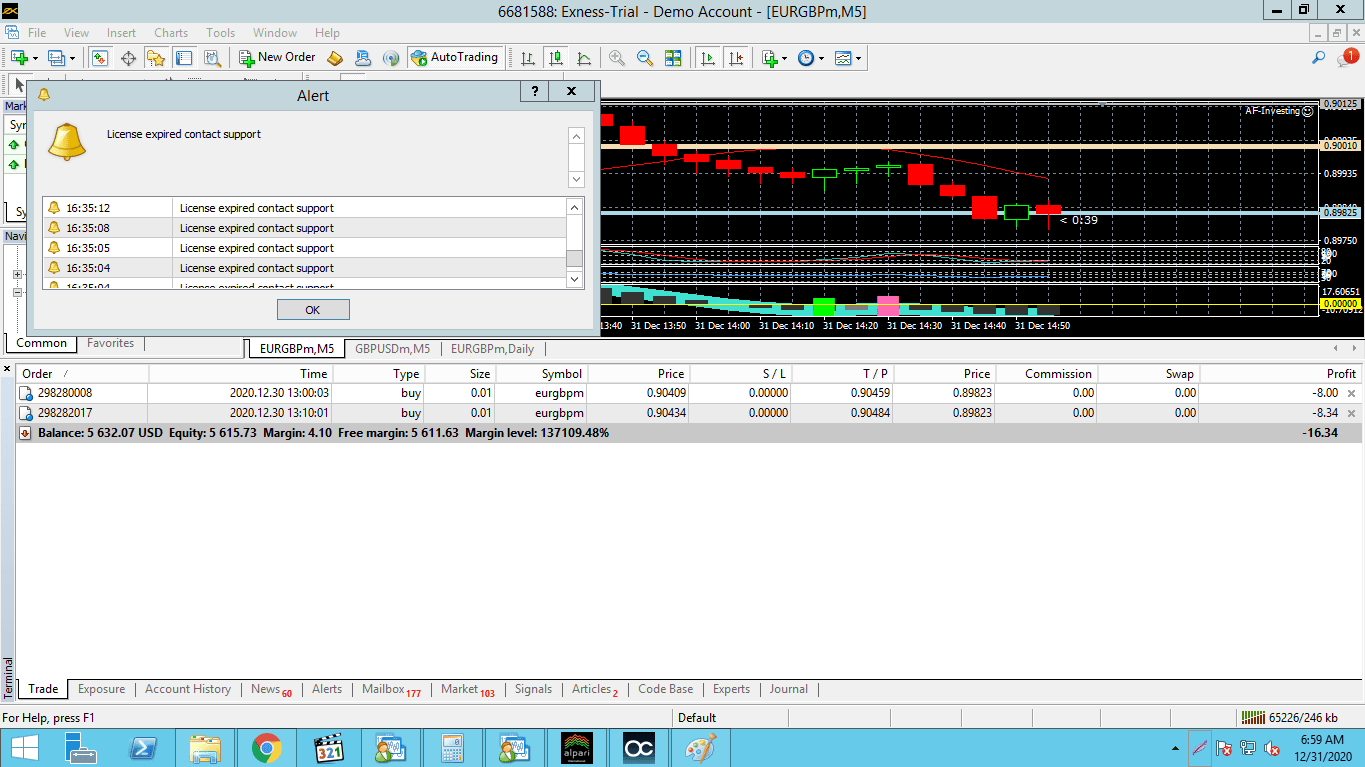Viewport: 1365px width, 767px height.
Task: Tile chart windows with the grid icon
Action: click(x=673, y=58)
